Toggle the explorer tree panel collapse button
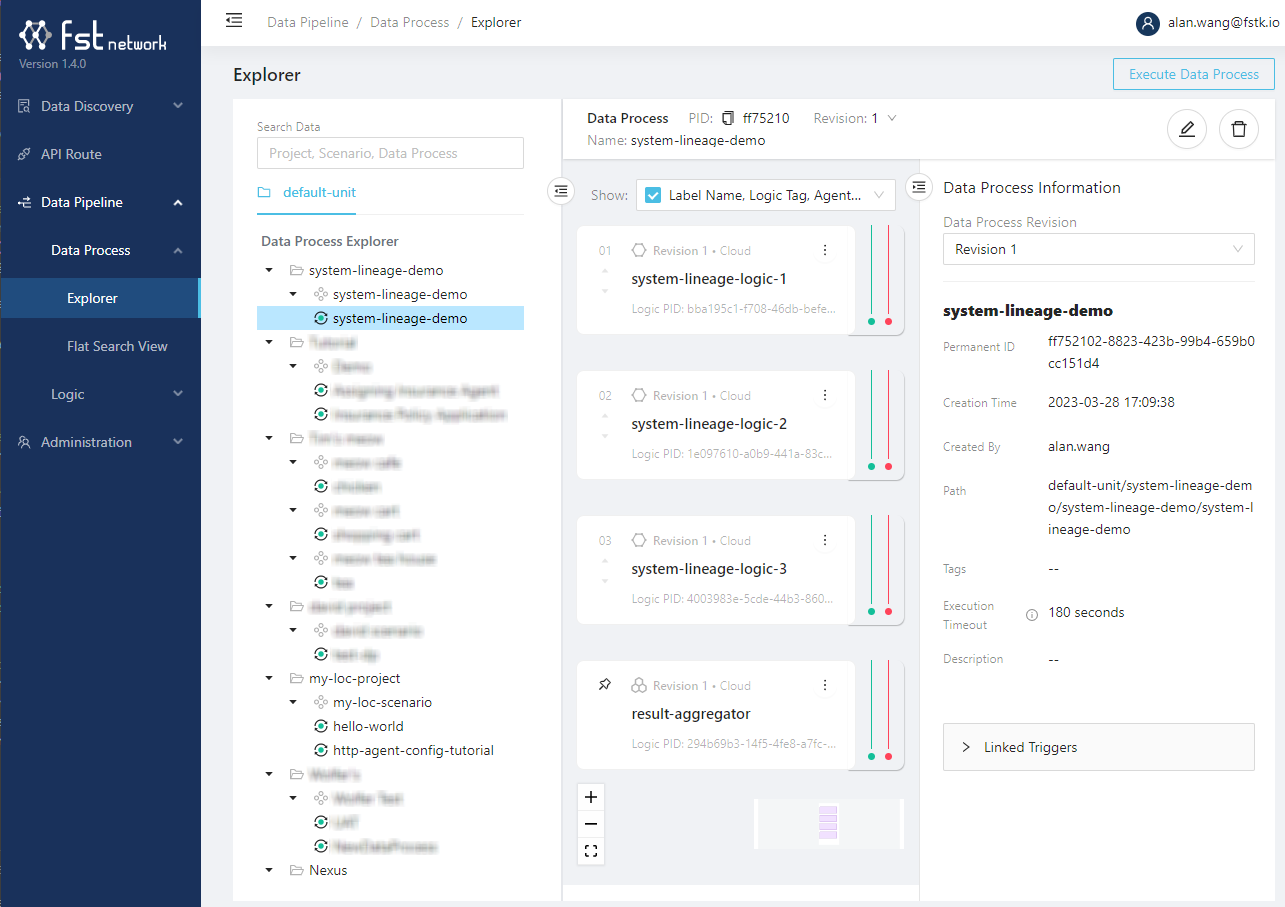The width and height of the screenshot is (1285, 907). 561,190
